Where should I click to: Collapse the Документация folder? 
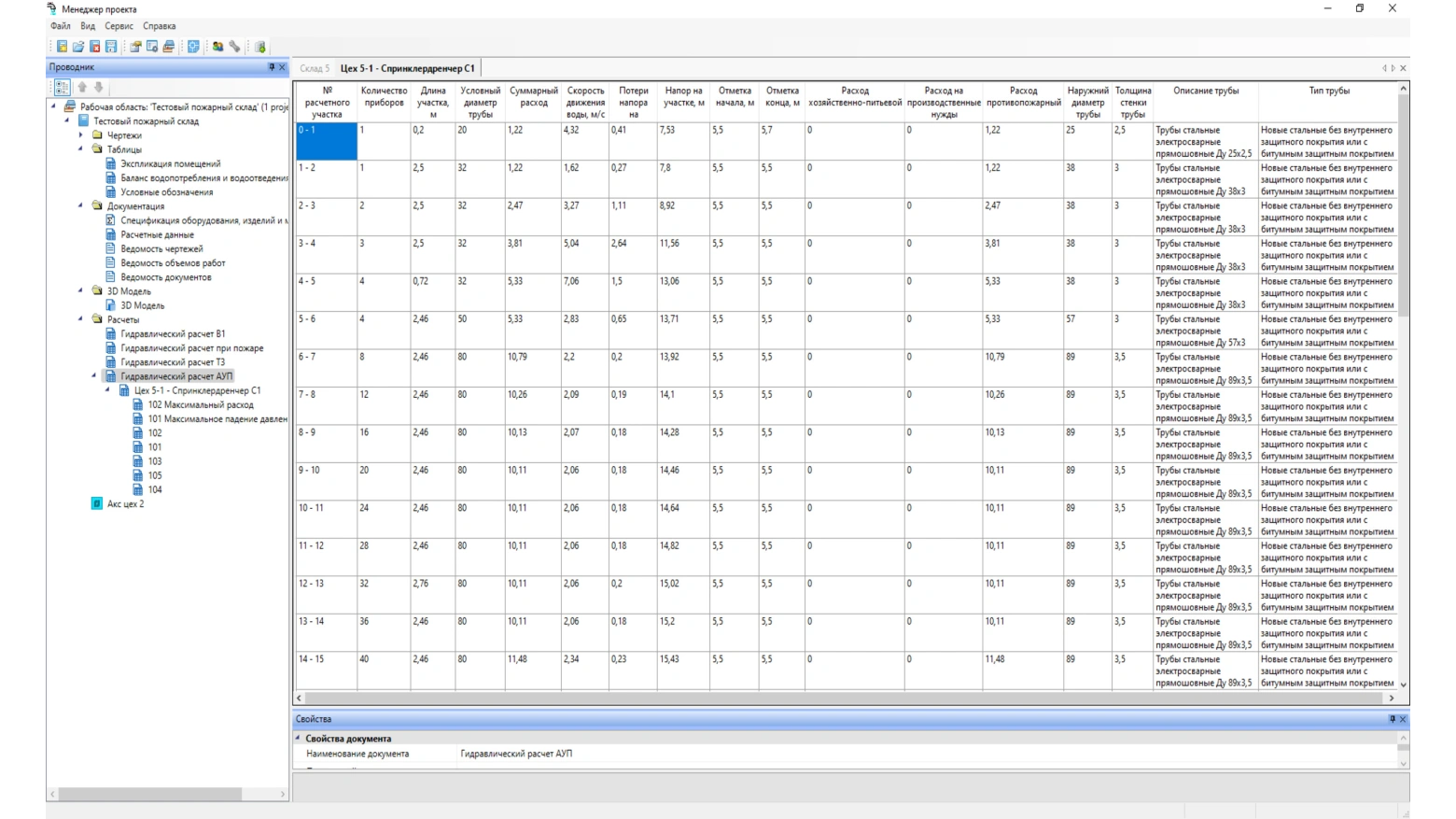tap(81, 206)
